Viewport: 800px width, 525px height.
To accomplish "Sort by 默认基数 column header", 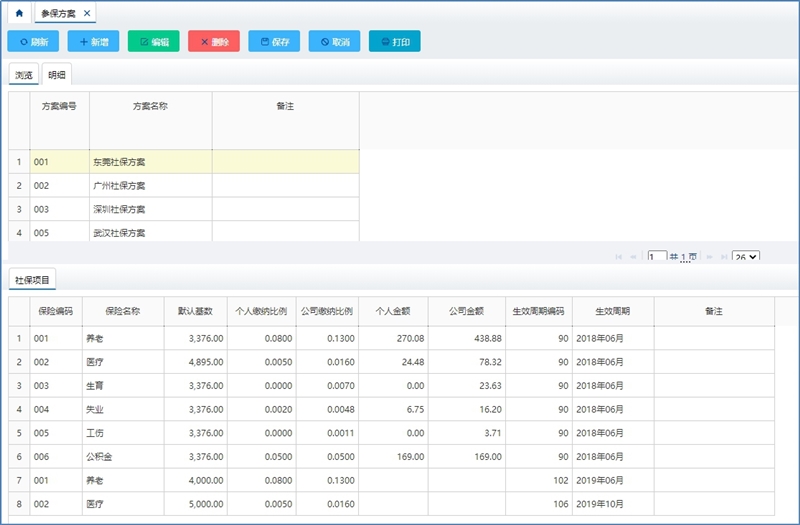I will [x=195, y=311].
